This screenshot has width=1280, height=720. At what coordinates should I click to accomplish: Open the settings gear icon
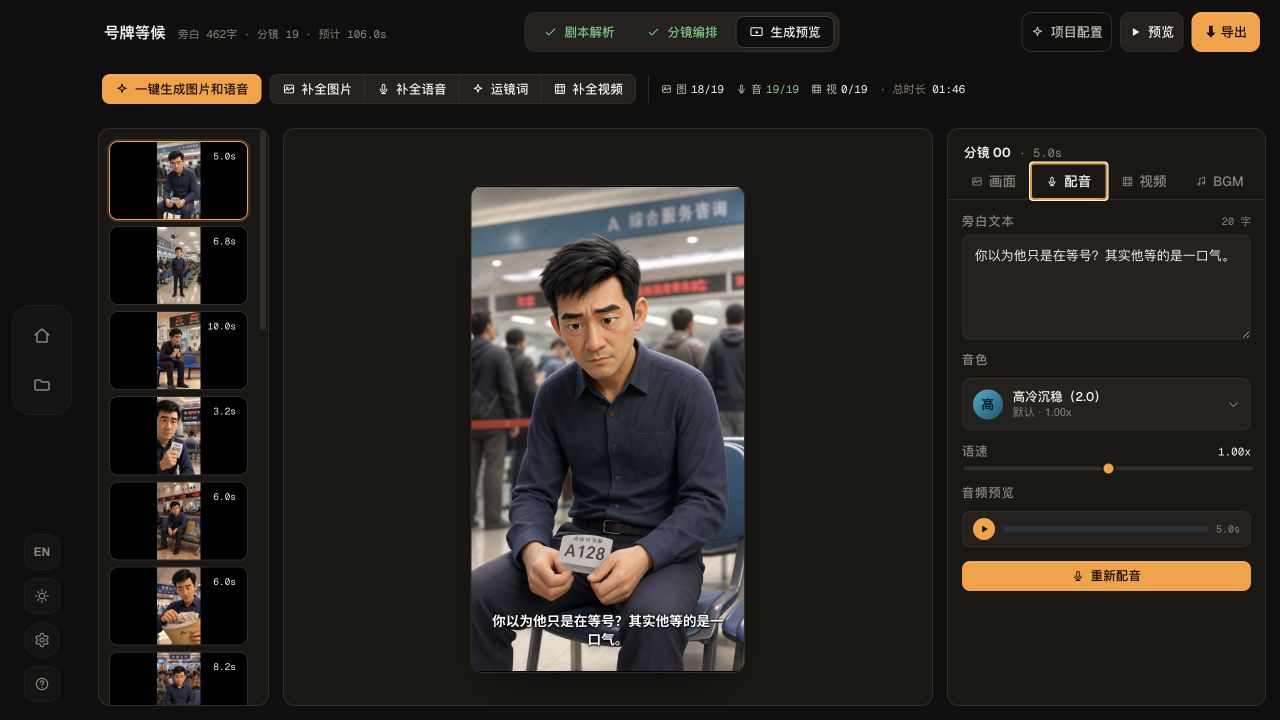point(42,640)
